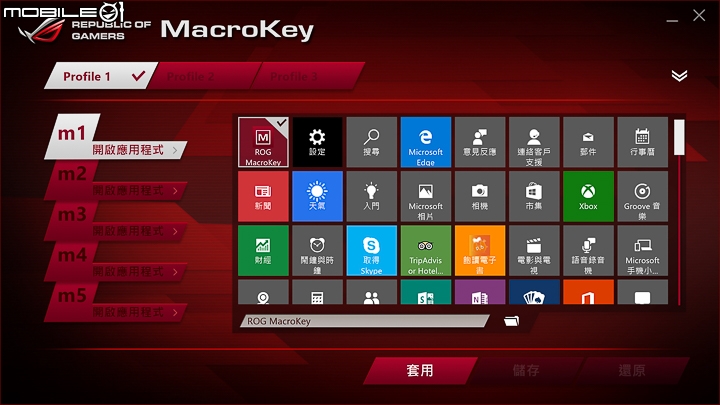720x405 pixels.
Task: Choose the Camera (相機) tile
Action: (x=480, y=196)
